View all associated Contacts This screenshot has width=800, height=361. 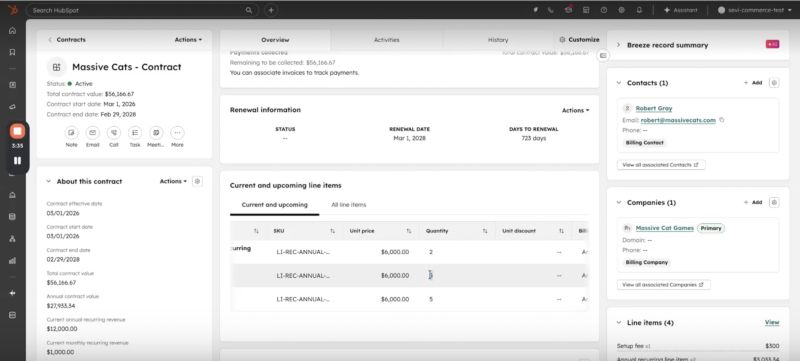coord(661,165)
